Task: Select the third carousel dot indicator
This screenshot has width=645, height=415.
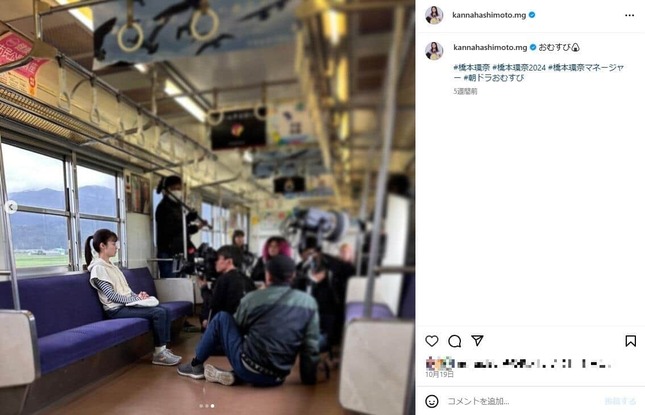Action: pos(212,406)
